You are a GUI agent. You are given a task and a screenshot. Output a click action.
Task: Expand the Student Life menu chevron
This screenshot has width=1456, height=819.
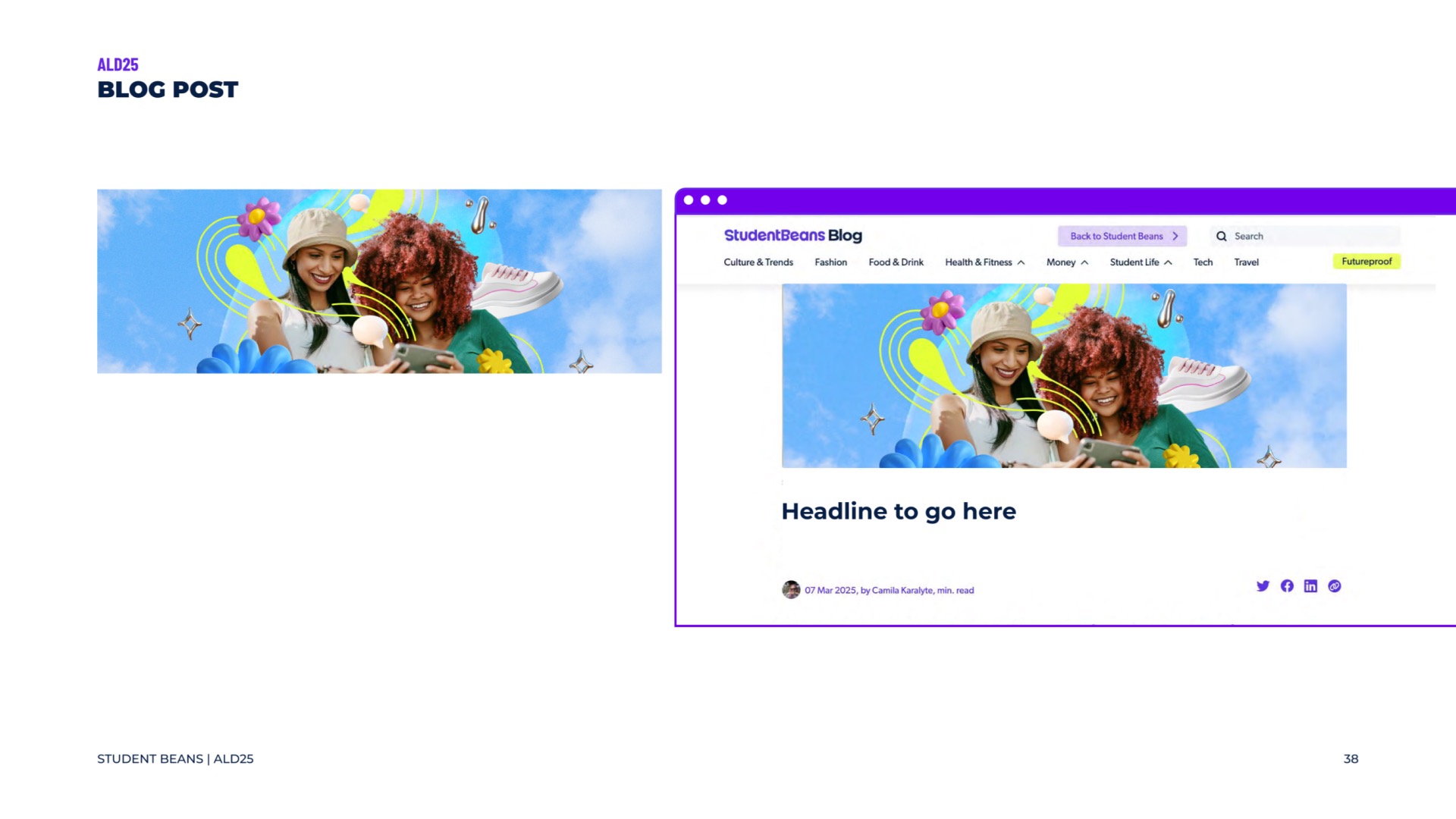(x=1168, y=263)
